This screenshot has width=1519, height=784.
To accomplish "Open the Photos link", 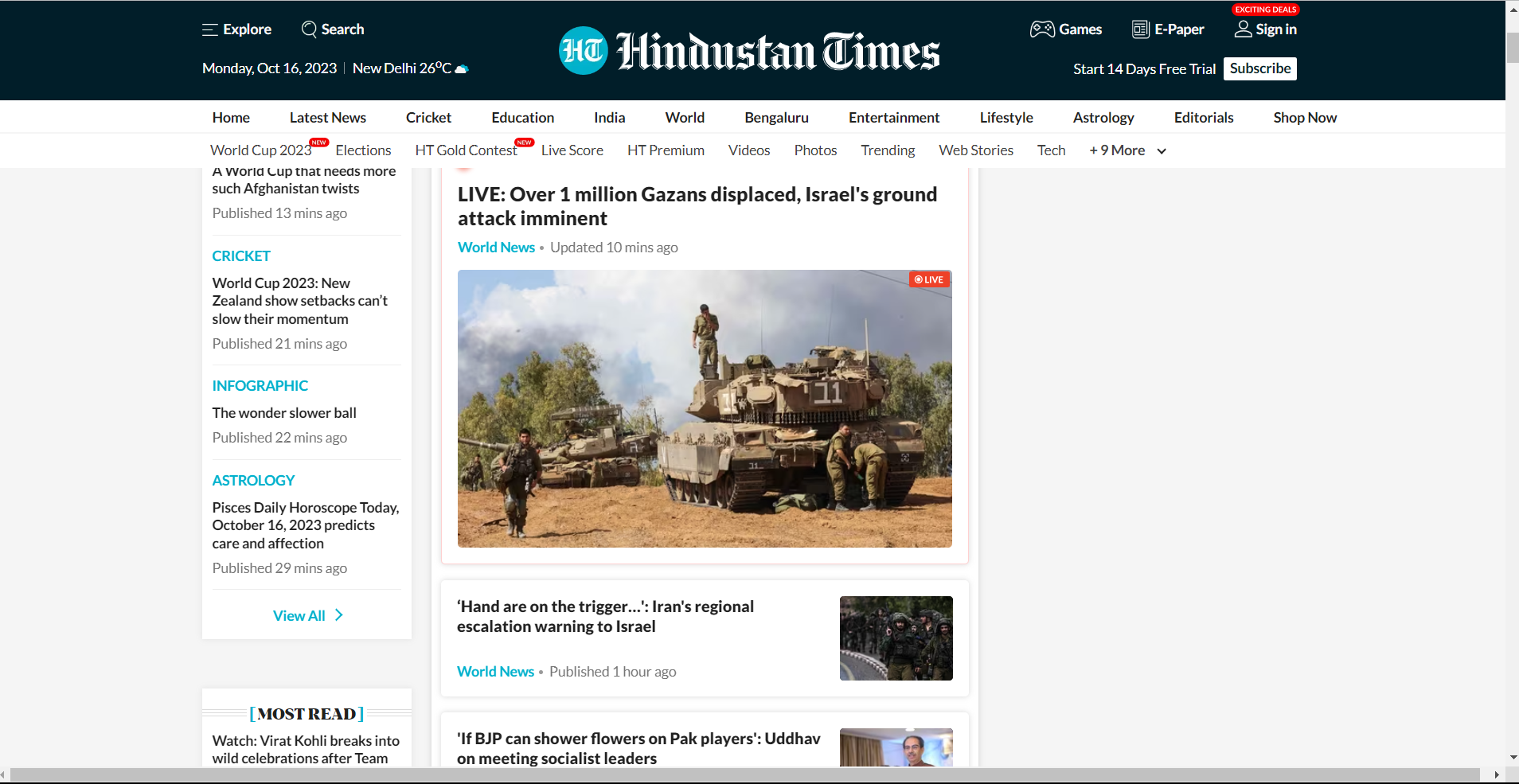I will [x=815, y=150].
